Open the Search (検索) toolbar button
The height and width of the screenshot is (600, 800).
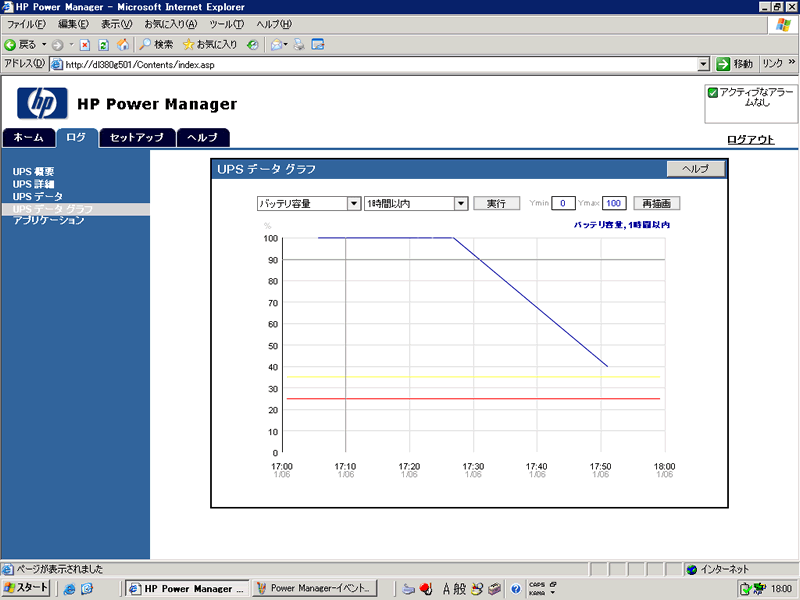point(156,44)
